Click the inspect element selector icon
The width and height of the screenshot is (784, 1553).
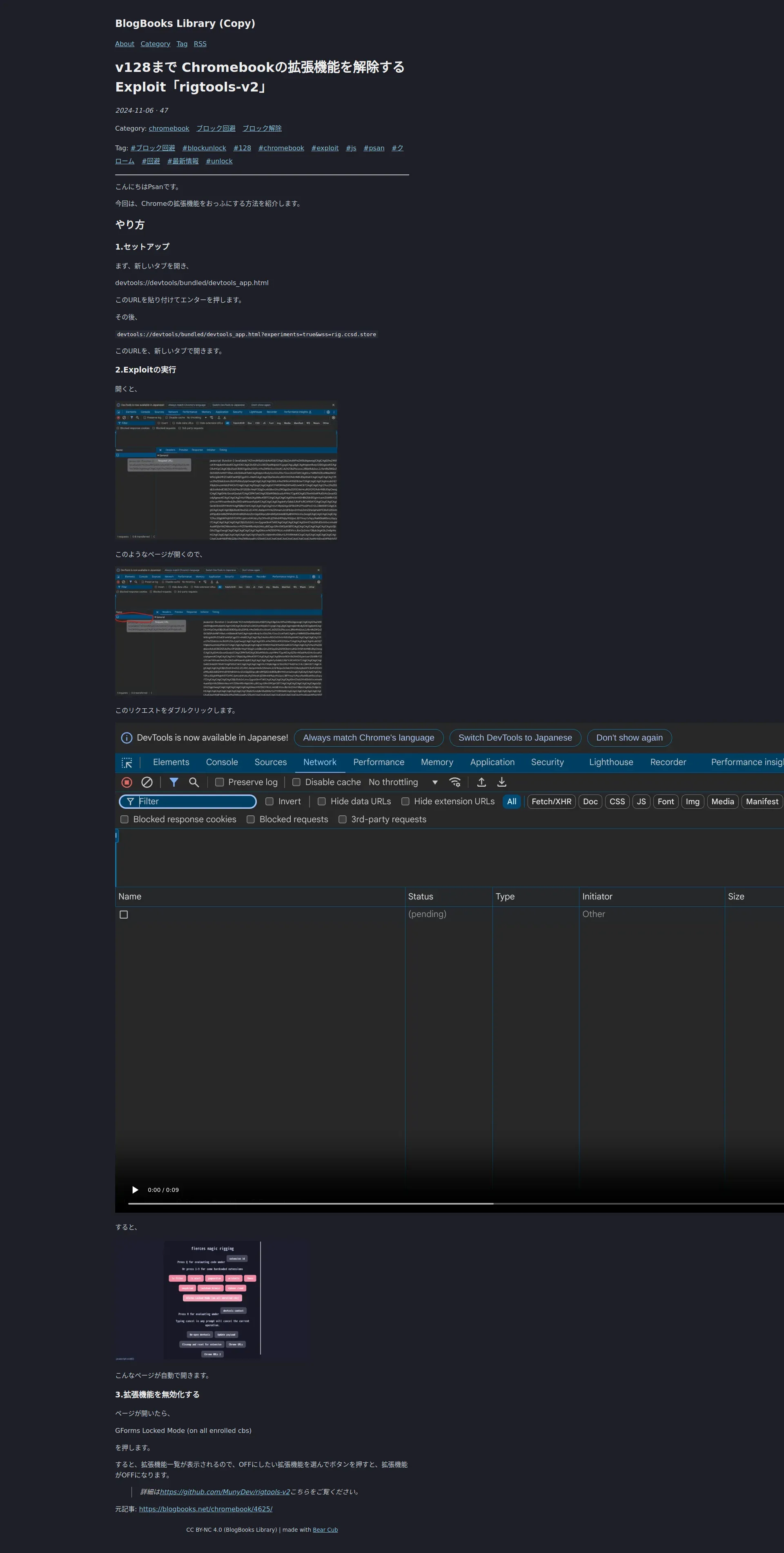click(127, 763)
